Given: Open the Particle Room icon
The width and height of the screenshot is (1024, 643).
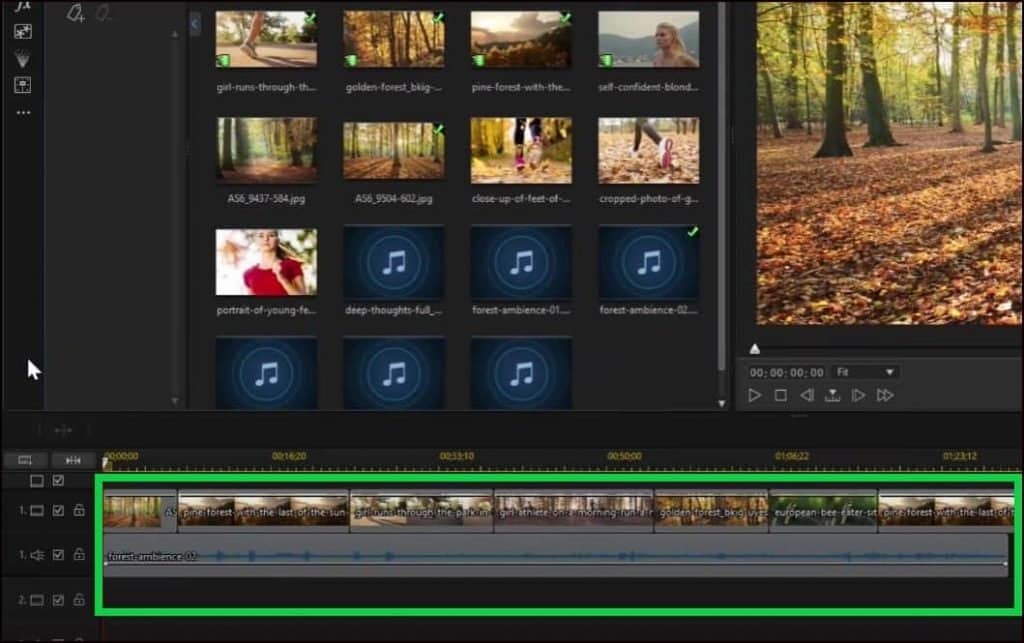Looking at the screenshot, I should coord(22,59).
